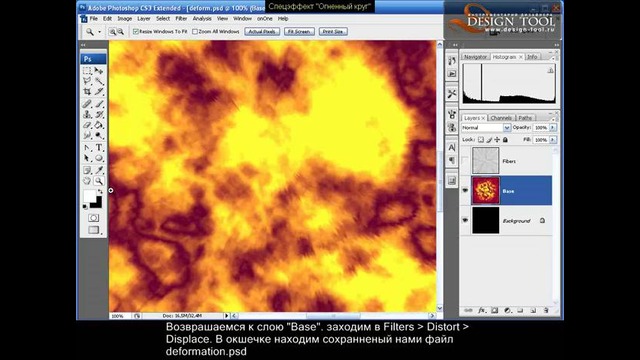This screenshot has height=360, width=640.
Task: Change the screen mode icon in toolbox
Action: click(x=93, y=230)
